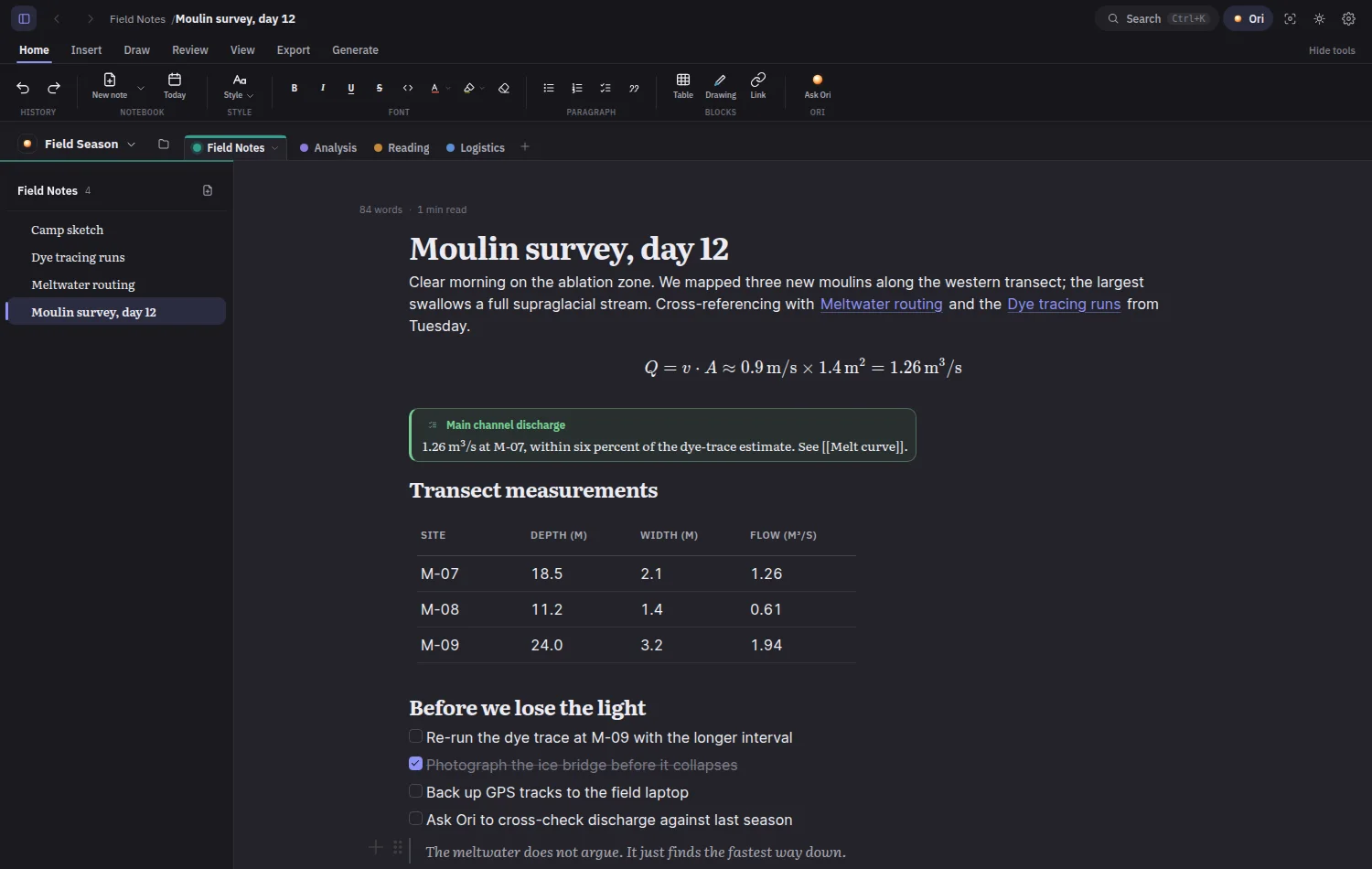Screen dimensions: 1372x869
Task: Click the add block plus beside quote
Action: tap(375, 847)
